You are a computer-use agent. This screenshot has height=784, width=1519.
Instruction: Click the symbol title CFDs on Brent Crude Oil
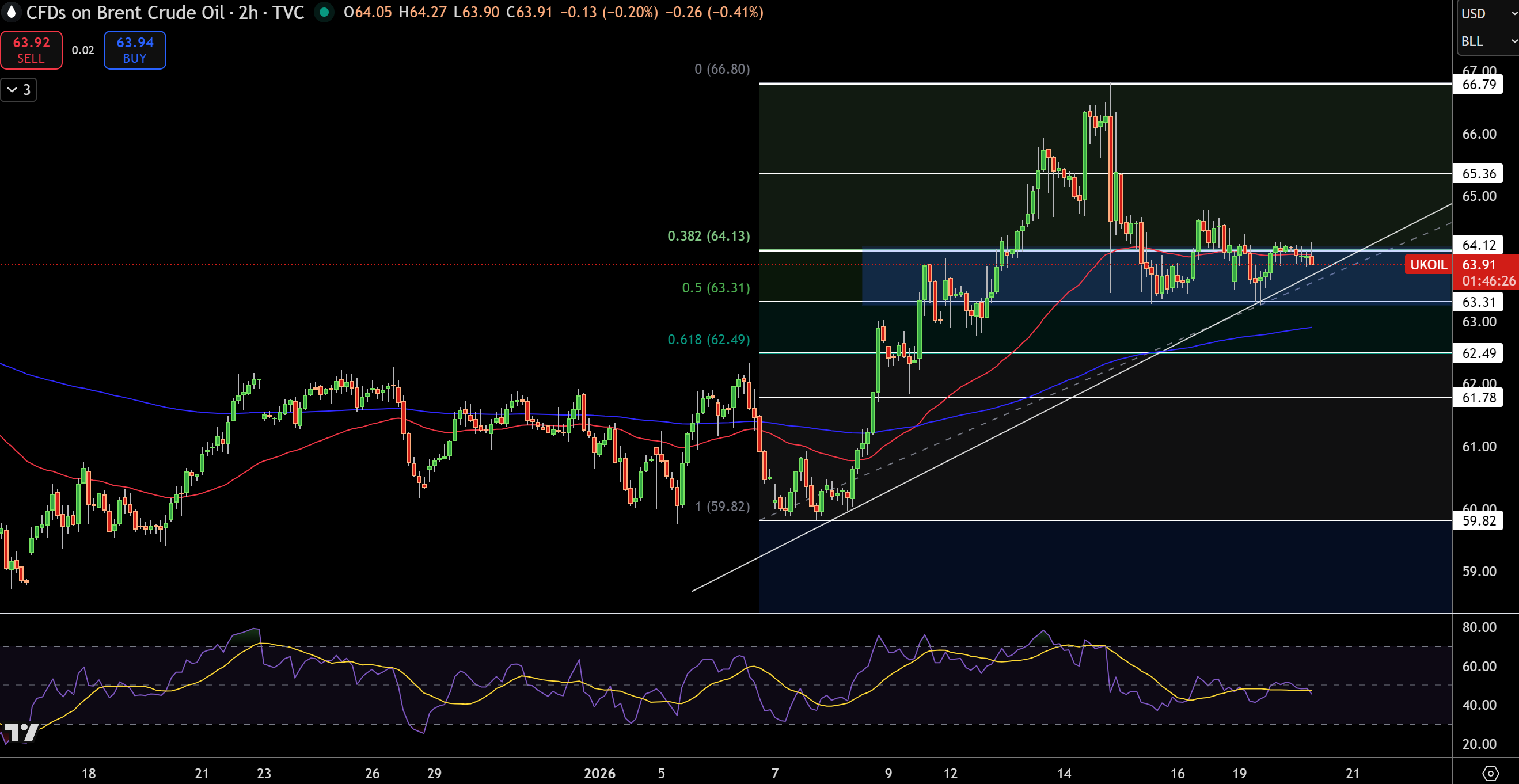point(125,13)
